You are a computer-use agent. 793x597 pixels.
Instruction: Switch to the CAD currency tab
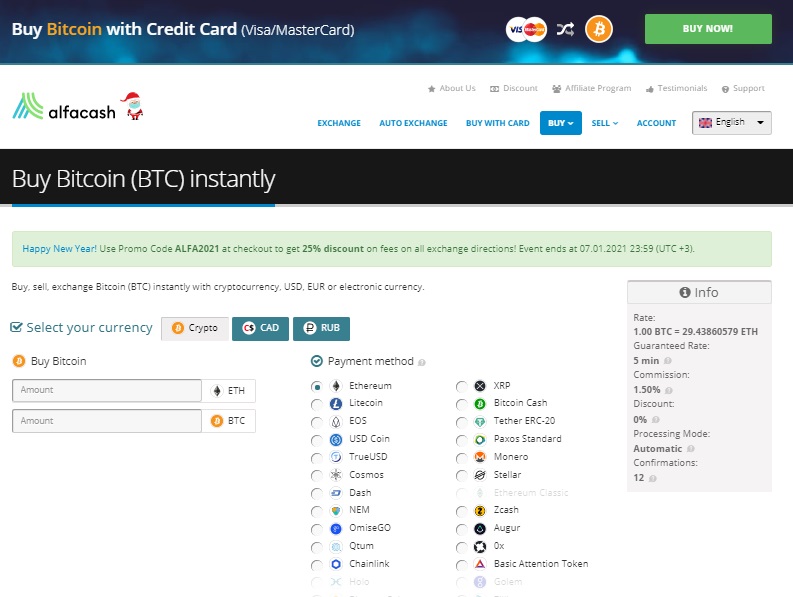click(x=260, y=328)
